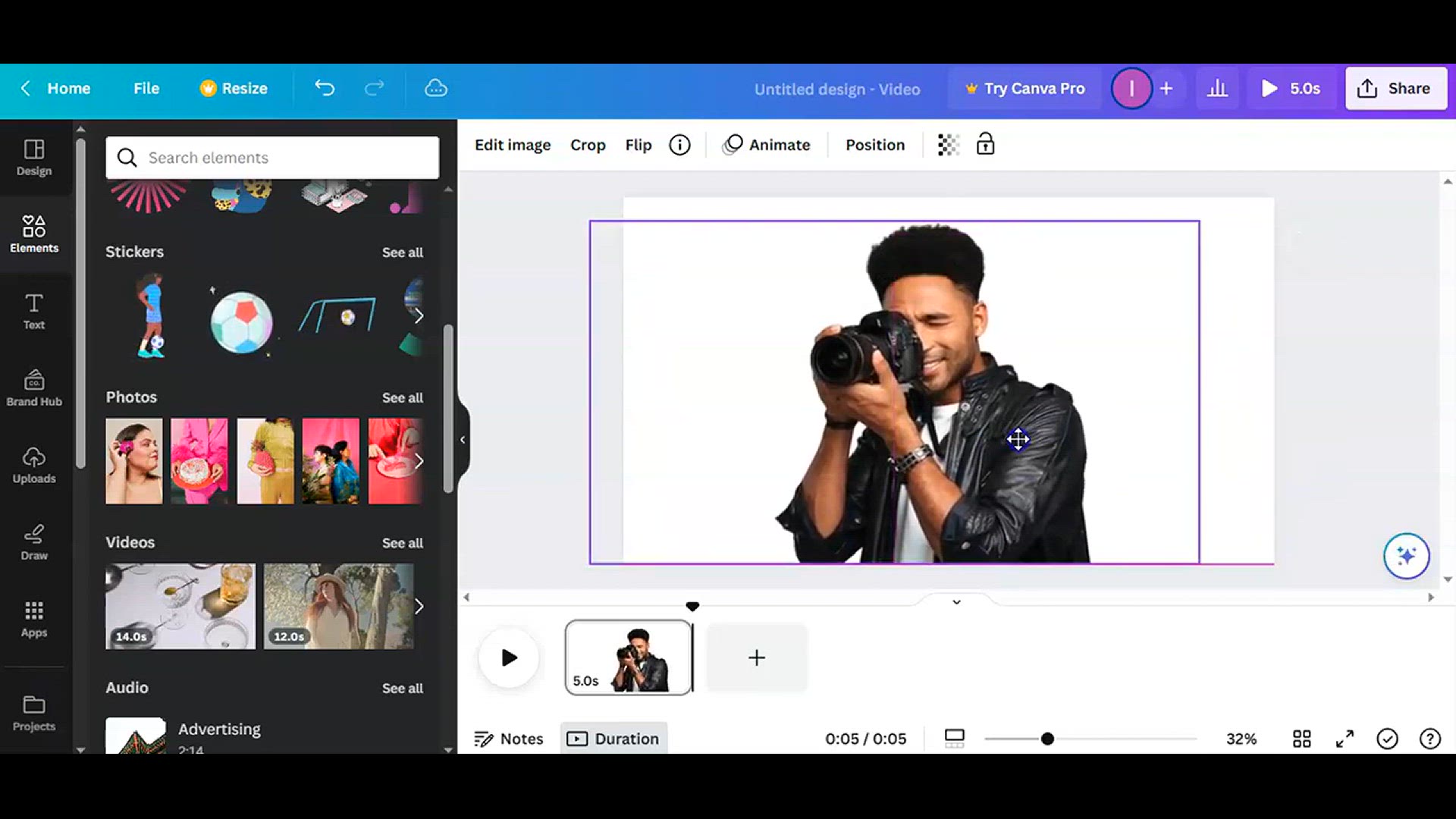Select the Draw tool in sidebar

tap(34, 542)
